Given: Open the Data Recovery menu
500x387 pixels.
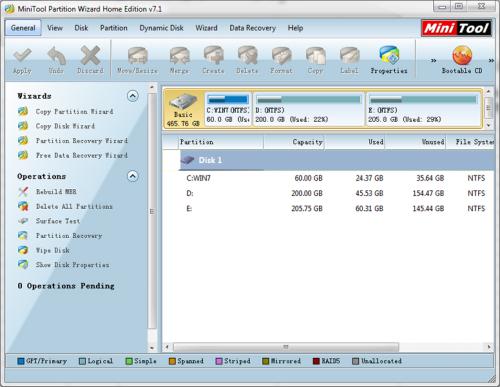Looking at the screenshot, I should pos(252,28).
